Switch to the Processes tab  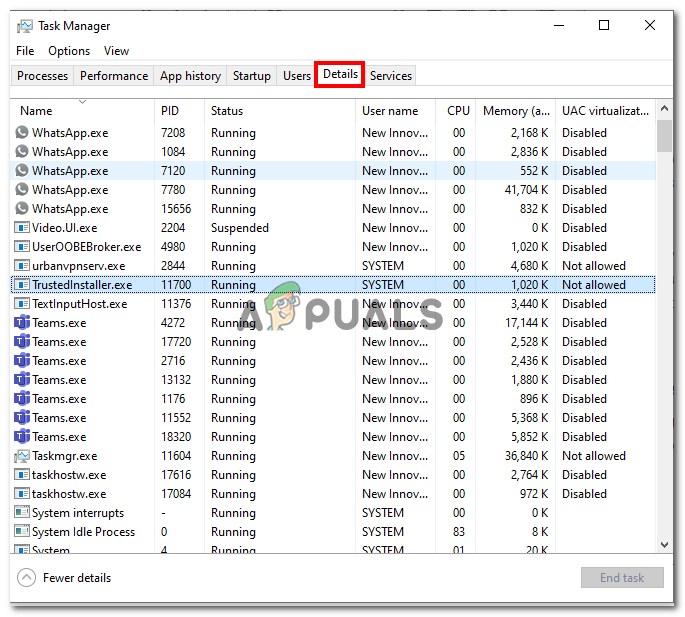42,76
